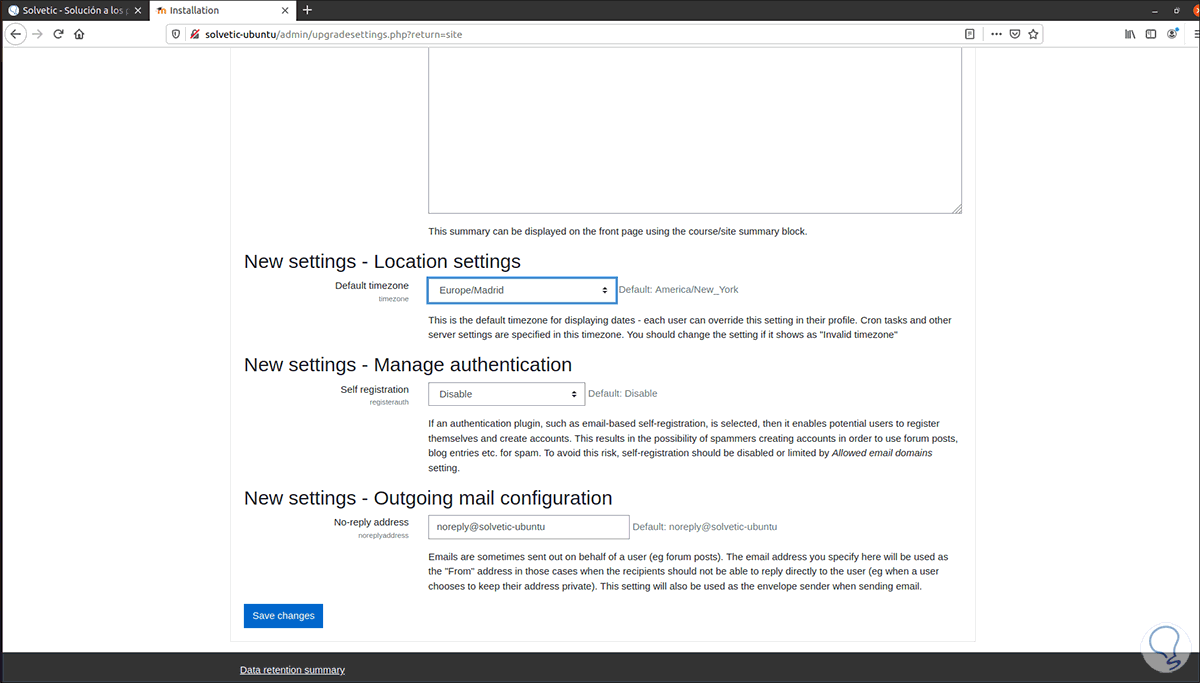This screenshot has height=683, width=1200.
Task: Open the Self registration dropdown
Action: (506, 394)
